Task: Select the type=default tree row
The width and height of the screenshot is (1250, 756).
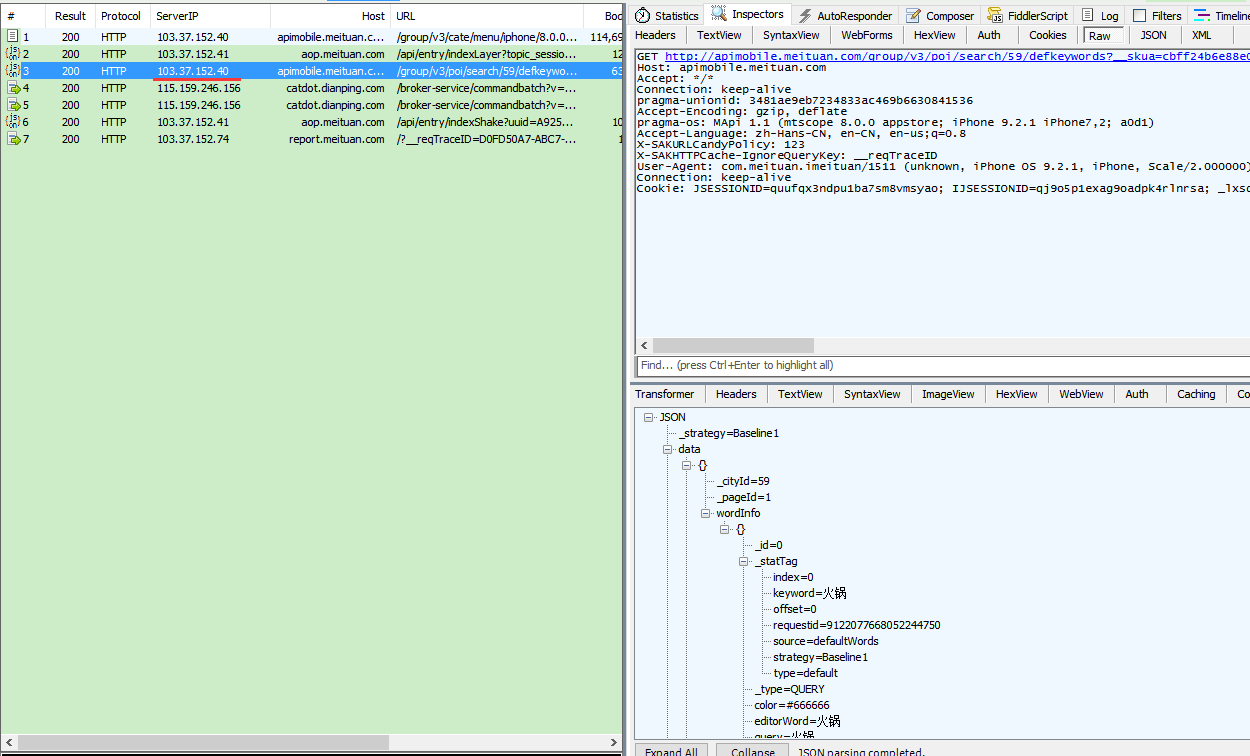Action: click(805, 673)
